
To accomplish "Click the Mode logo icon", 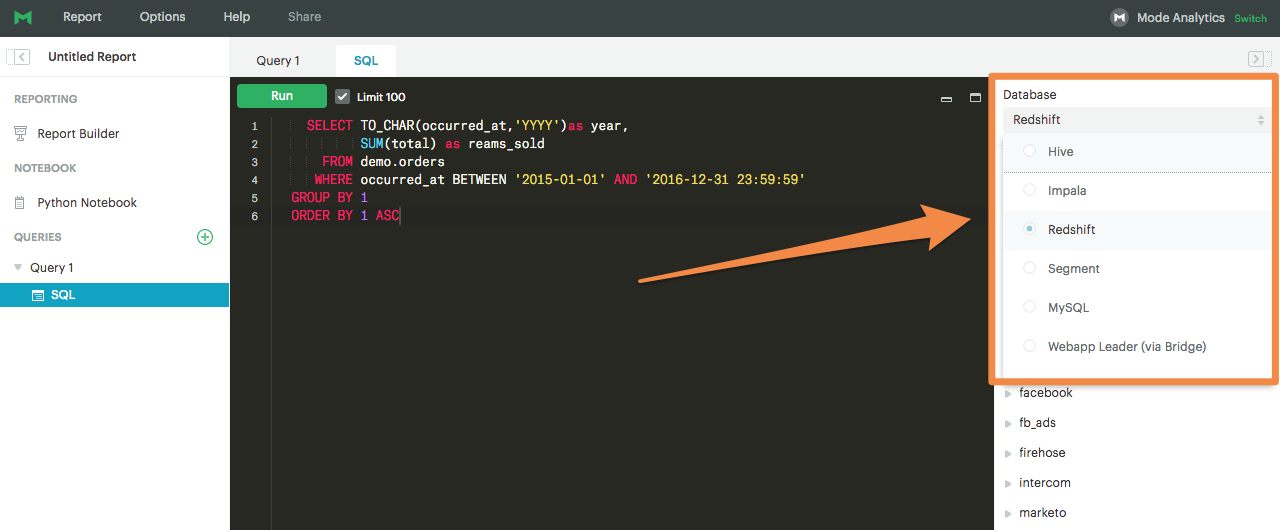I will click(22, 17).
